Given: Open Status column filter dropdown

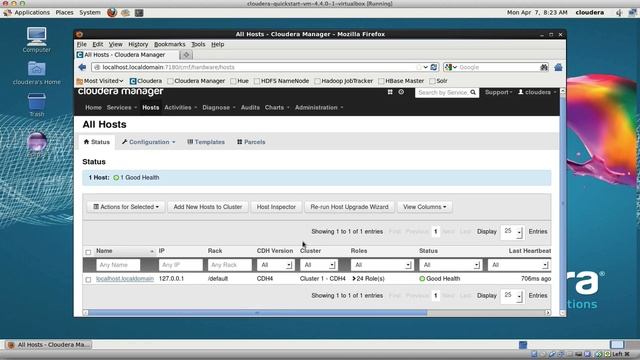Looking at the screenshot, I should (x=450, y=265).
